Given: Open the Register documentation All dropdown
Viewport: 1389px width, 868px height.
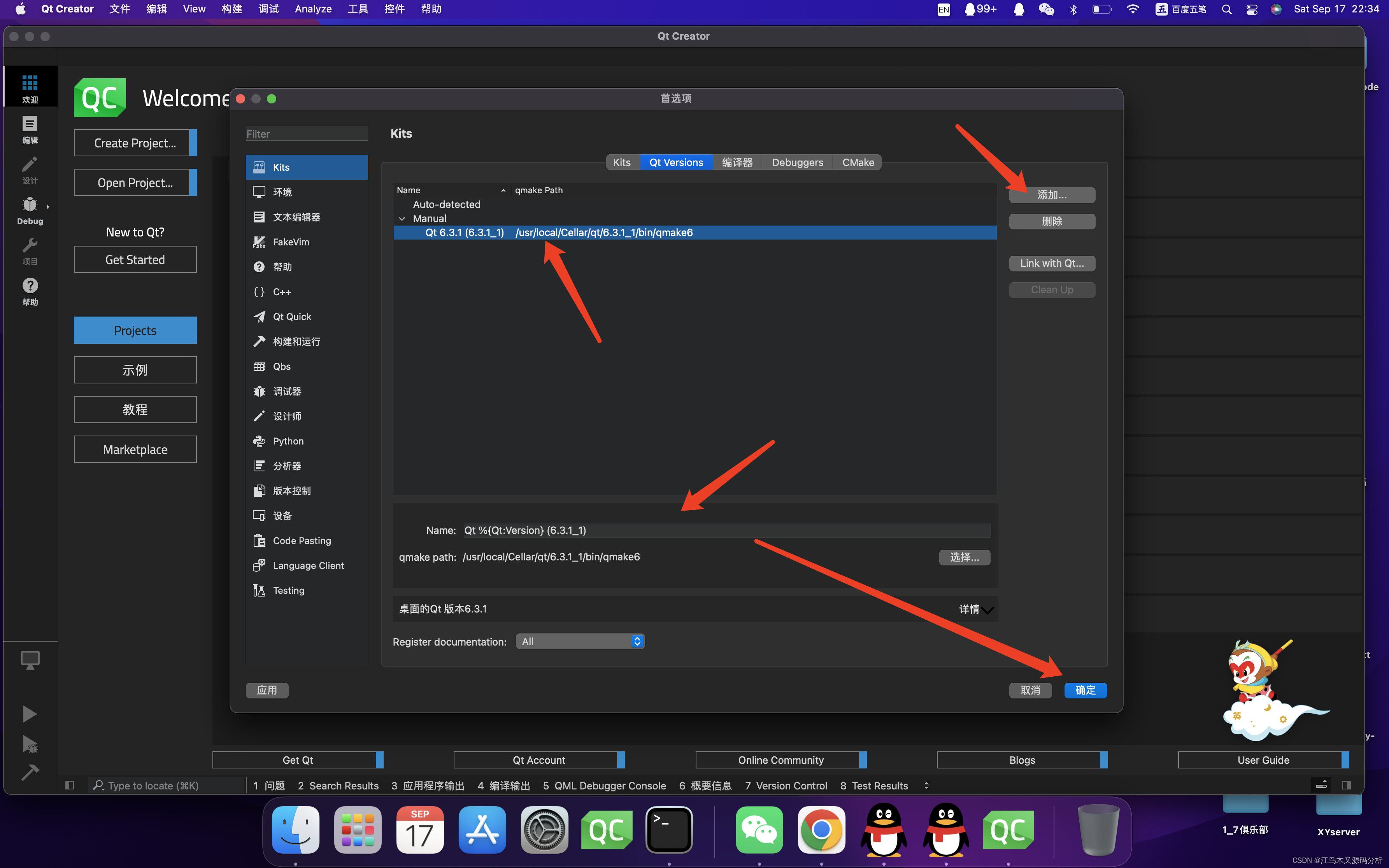Looking at the screenshot, I should click(x=579, y=641).
